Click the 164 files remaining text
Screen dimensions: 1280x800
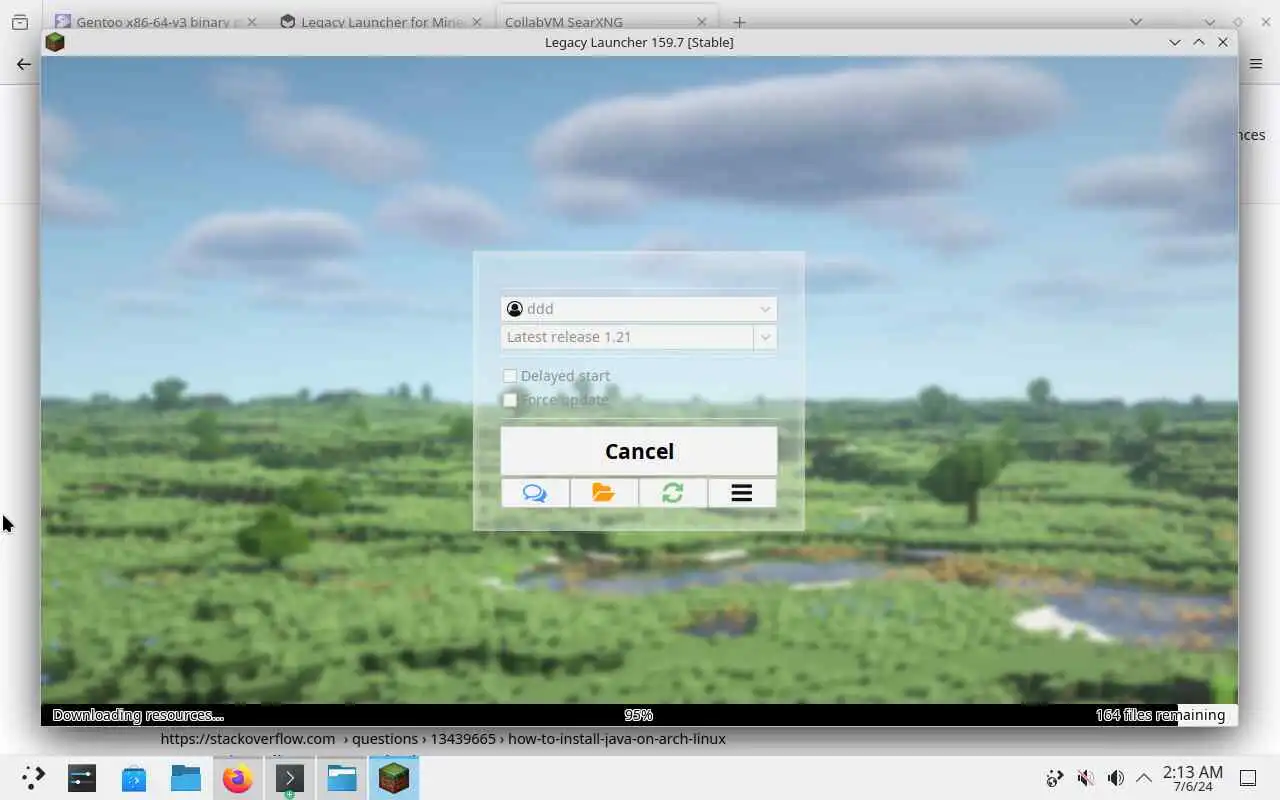[x=1160, y=715]
